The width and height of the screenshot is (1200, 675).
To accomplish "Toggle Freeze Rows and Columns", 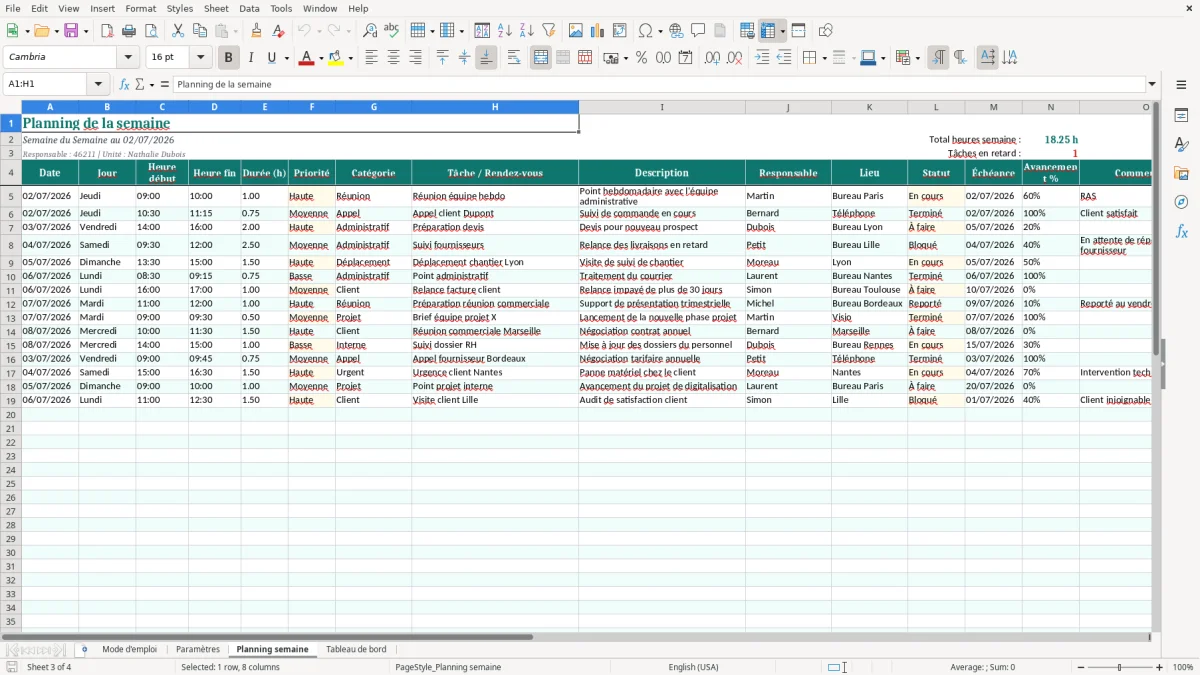I will (x=768, y=31).
